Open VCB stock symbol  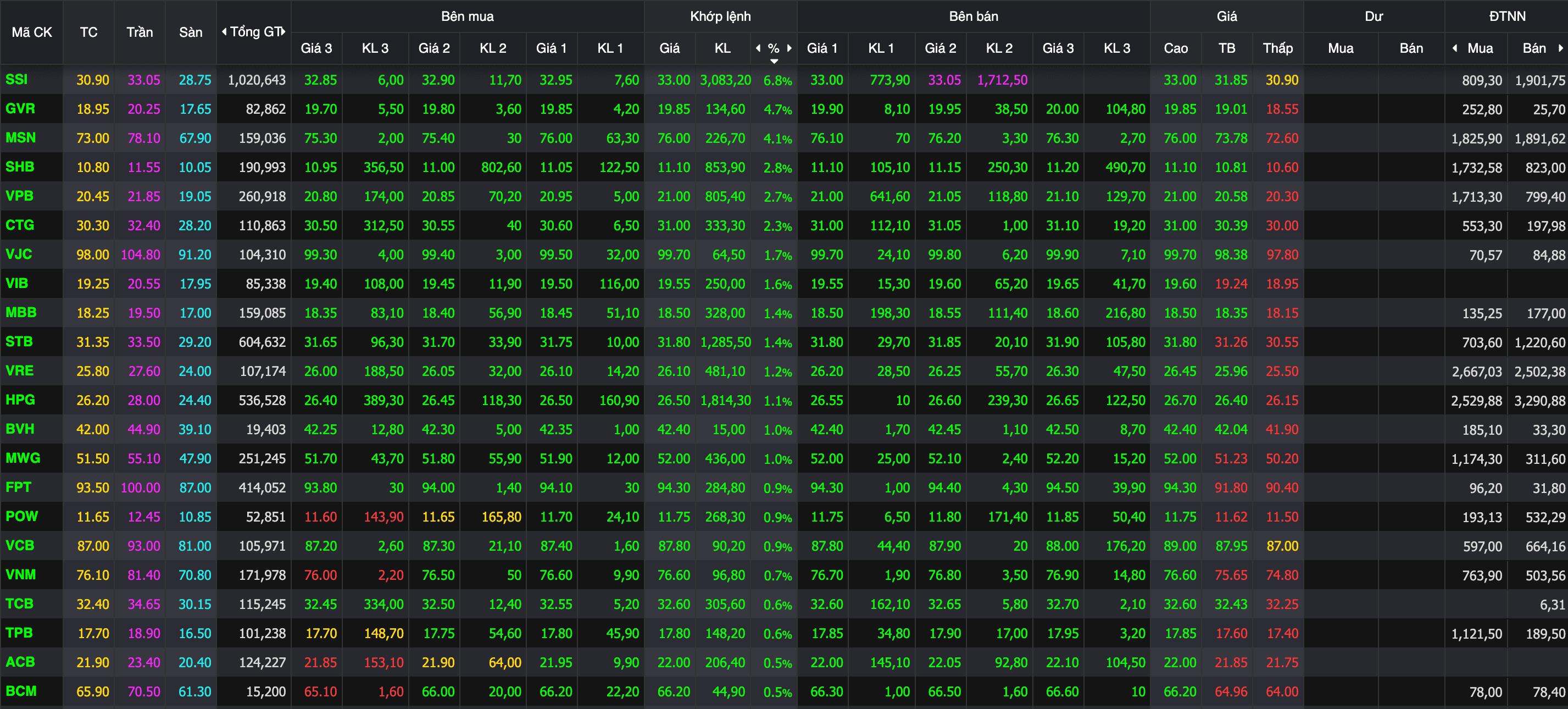pos(19,545)
